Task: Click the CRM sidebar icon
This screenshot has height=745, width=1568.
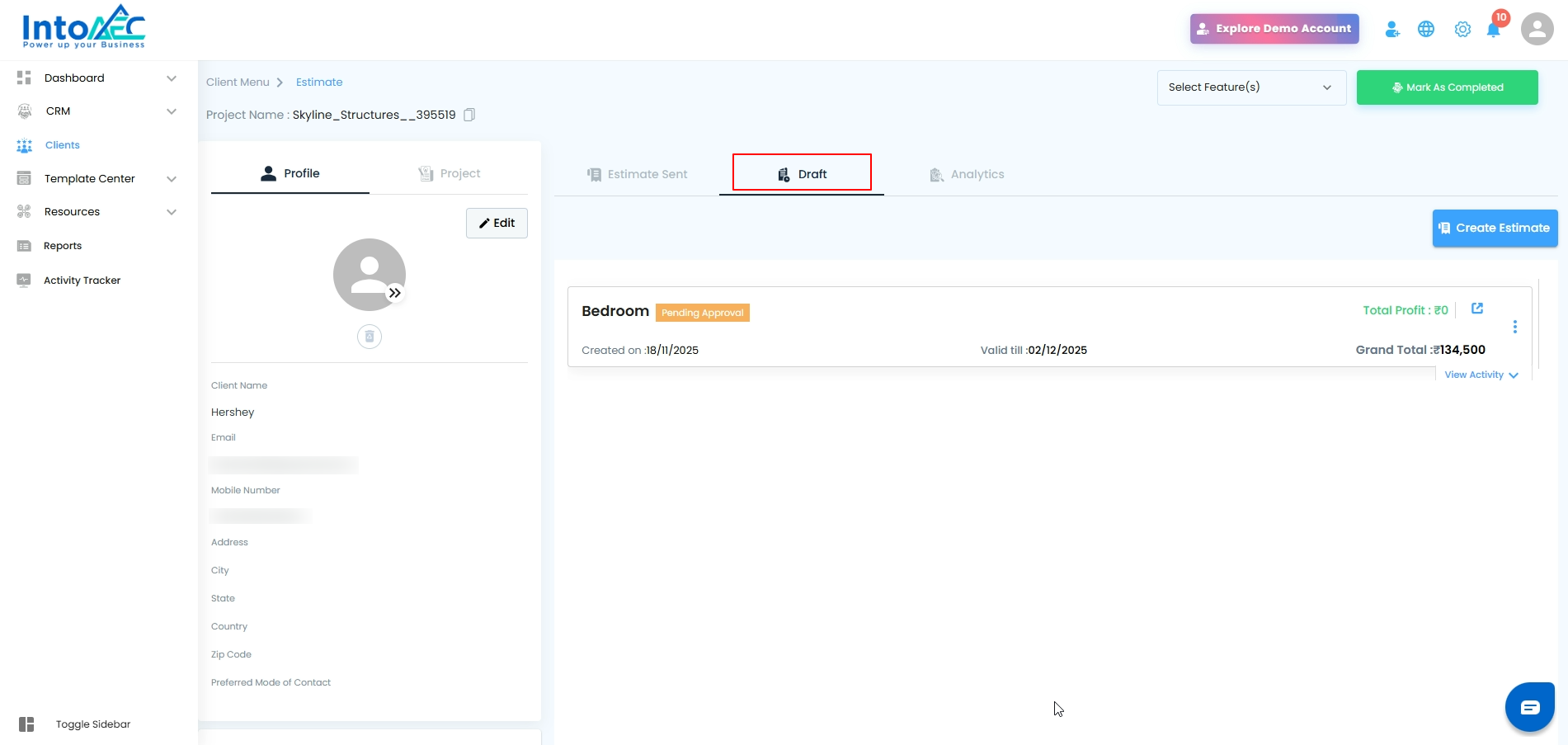Action: [x=25, y=111]
